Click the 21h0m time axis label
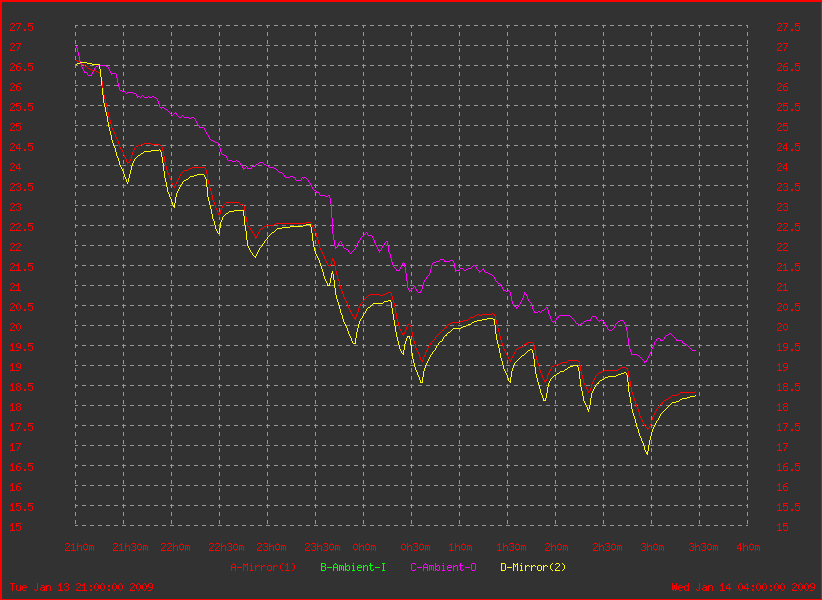The width and height of the screenshot is (822, 600). [x=80, y=547]
